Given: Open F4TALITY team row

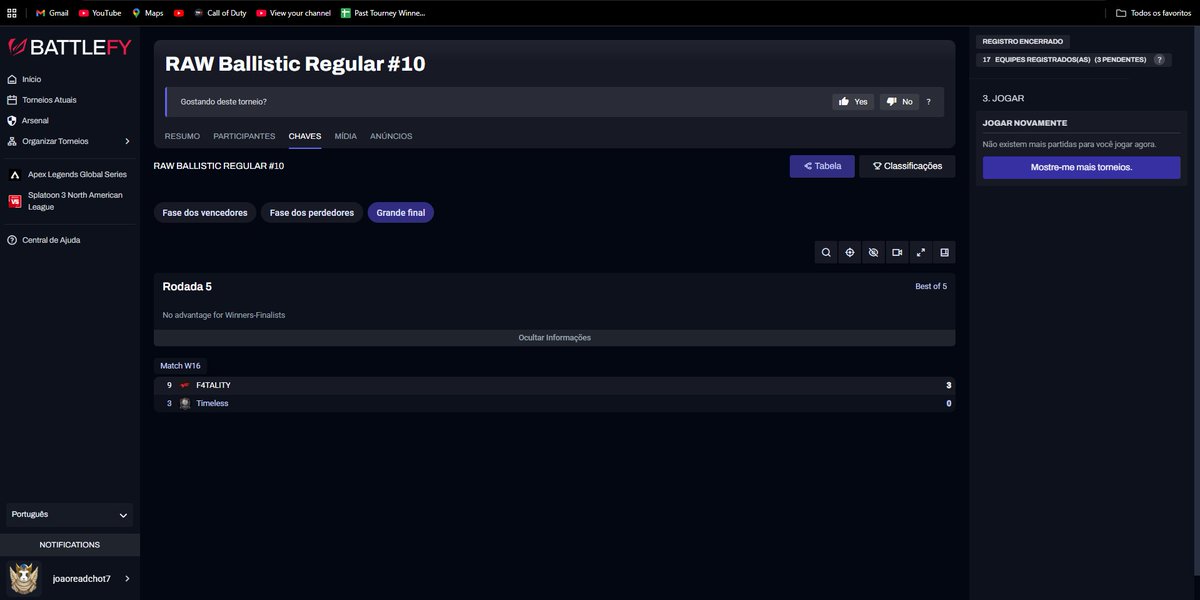Looking at the screenshot, I should 555,385.
